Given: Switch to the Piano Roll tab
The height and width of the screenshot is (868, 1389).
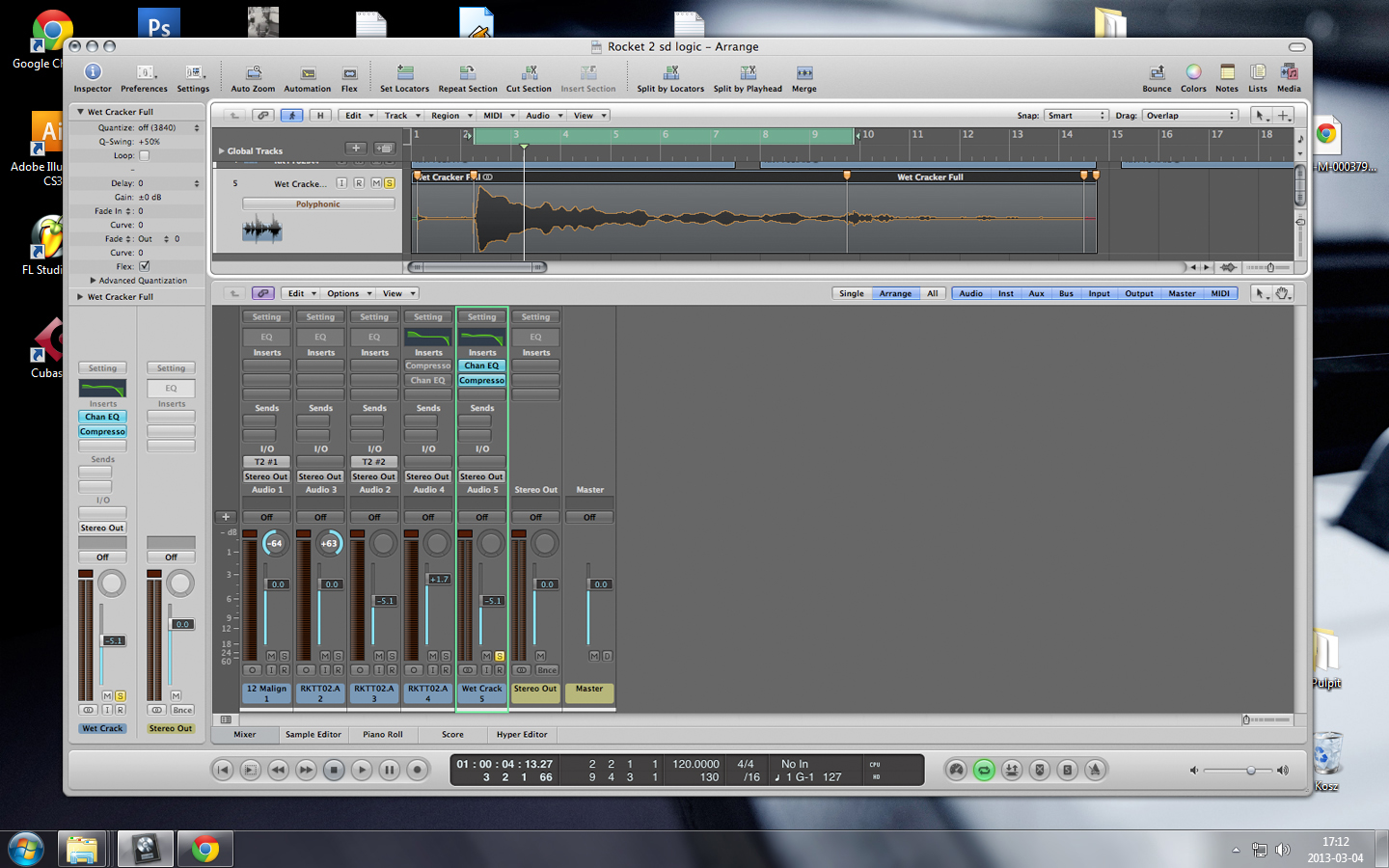Looking at the screenshot, I should [x=382, y=735].
